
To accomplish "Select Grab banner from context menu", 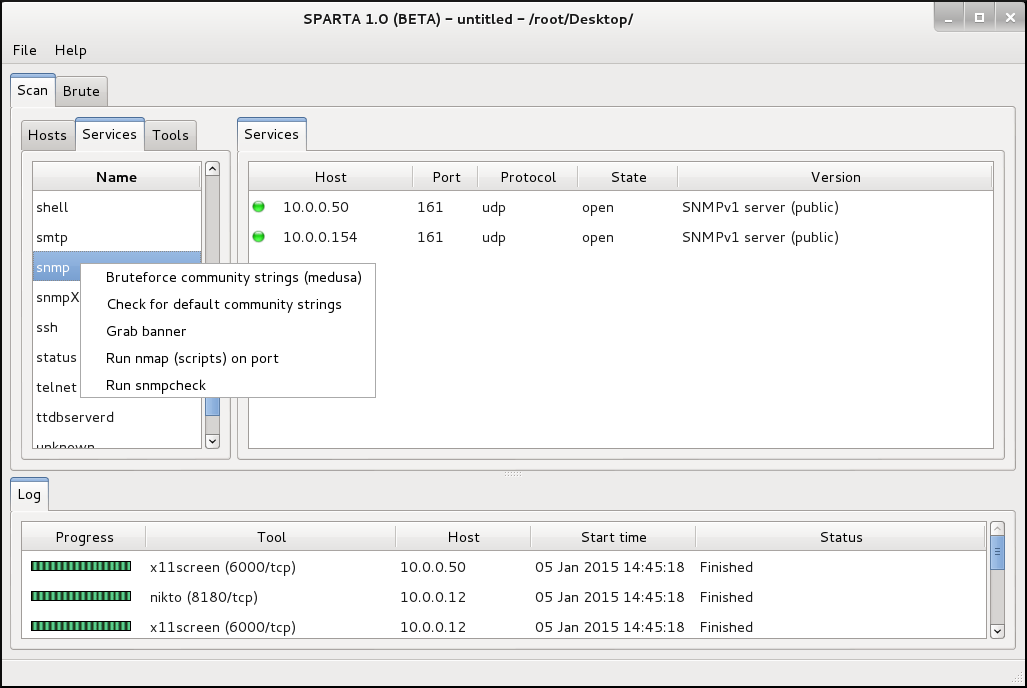I will 146,331.
